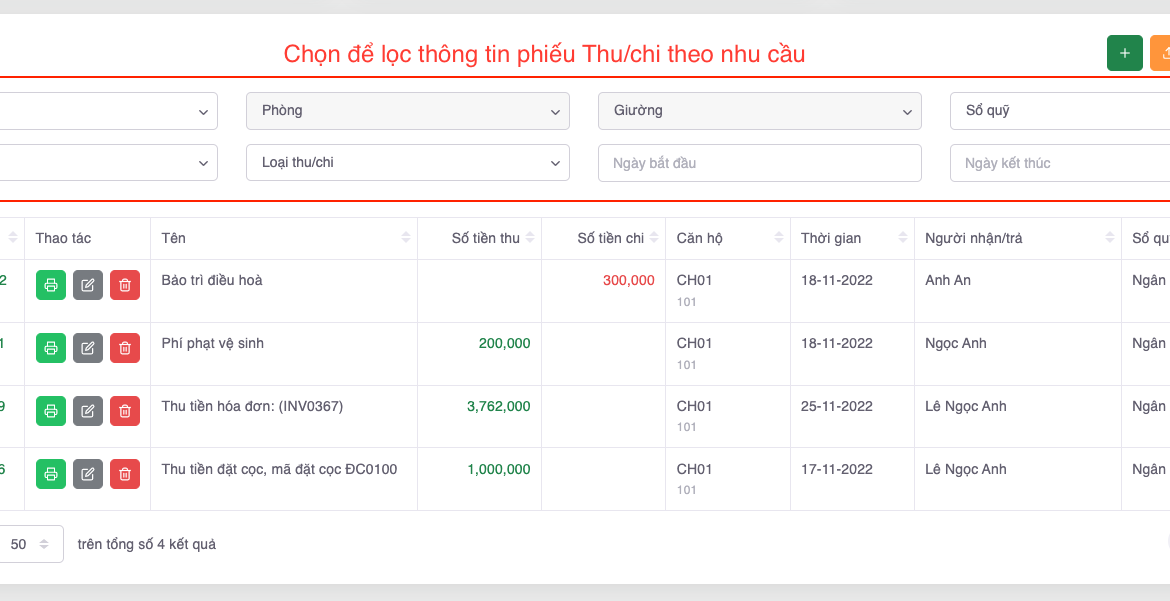Delete the Thu tiền hóa đơn INV0367 row
Image resolution: width=1170 pixels, height=601 pixels.
(x=125, y=411)
